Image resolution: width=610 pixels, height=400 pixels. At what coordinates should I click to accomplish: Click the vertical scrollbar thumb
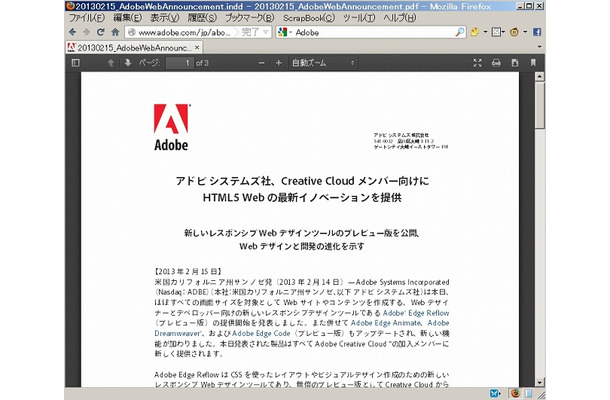(x=539, y=105)
